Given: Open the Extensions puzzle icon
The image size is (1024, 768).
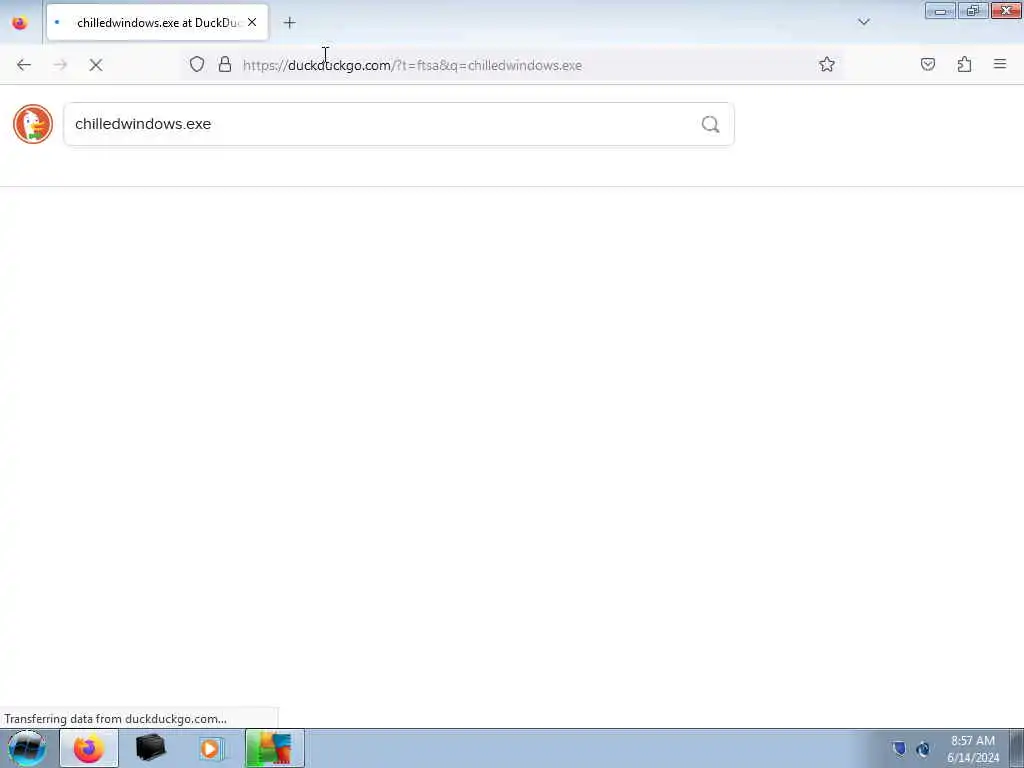Looking at the screenshot, I should [x=964, y=64].
